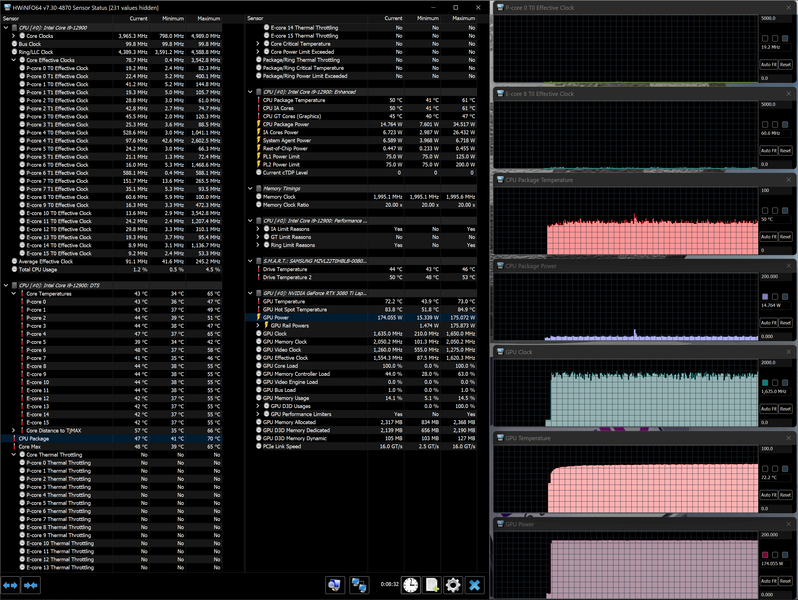Toggle the middle checkbox in GPU Temperature graph
This screenshot has height=600, width=798.
[775, 469]
